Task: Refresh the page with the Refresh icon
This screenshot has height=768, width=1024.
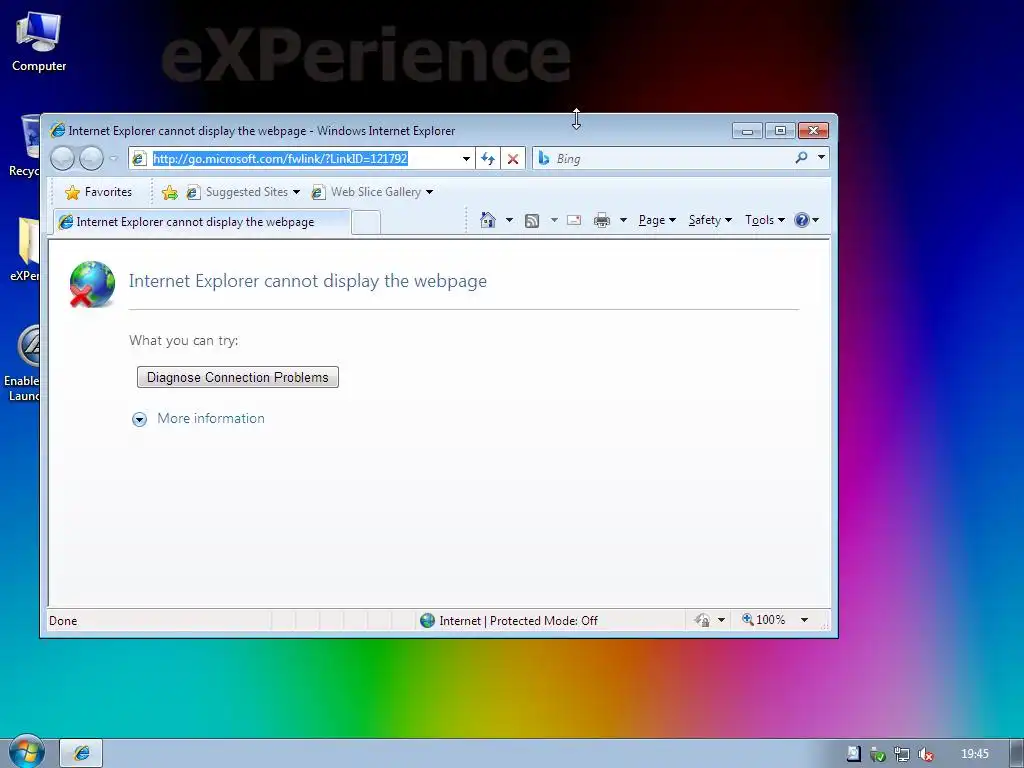Action: click(x=488, y=159)
